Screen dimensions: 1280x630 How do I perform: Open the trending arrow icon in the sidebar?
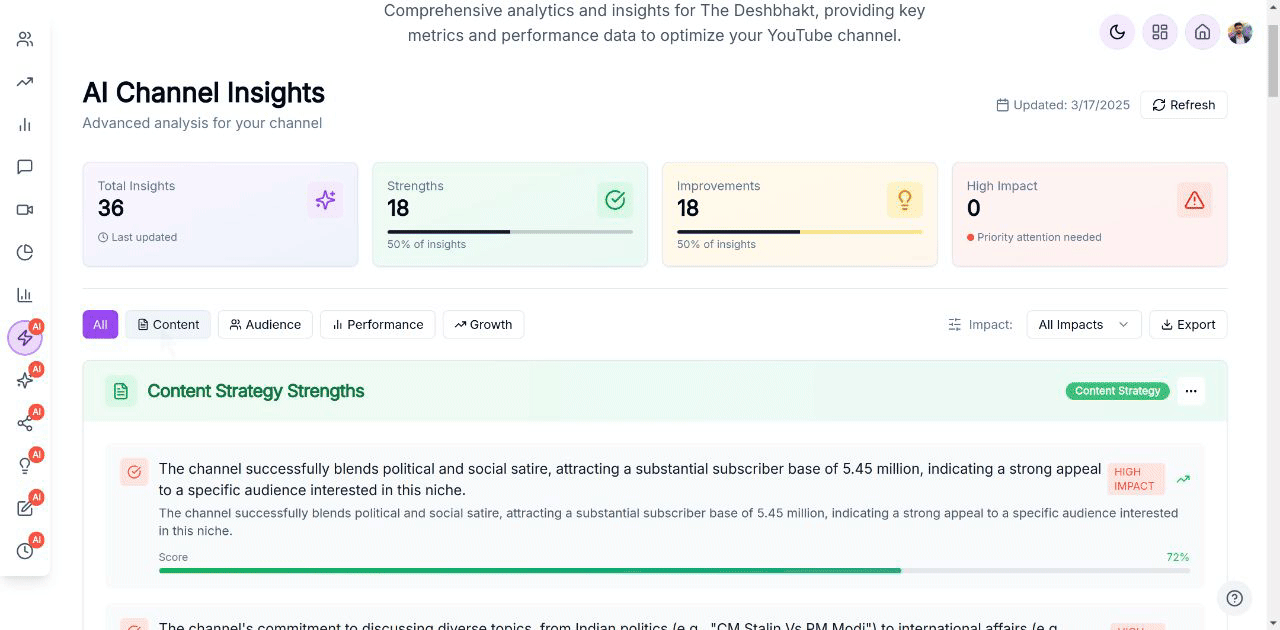pyautogui.click(x=25, y=82)
